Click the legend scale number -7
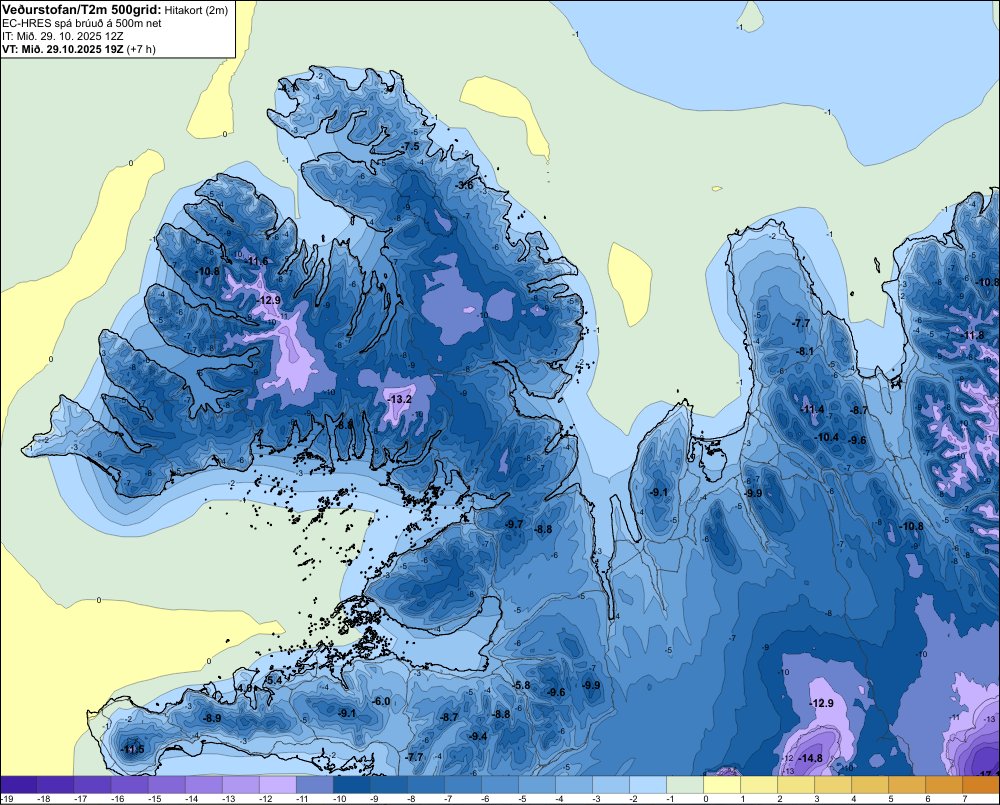This screenshot has height=805, width=1000. coord(449,799)
